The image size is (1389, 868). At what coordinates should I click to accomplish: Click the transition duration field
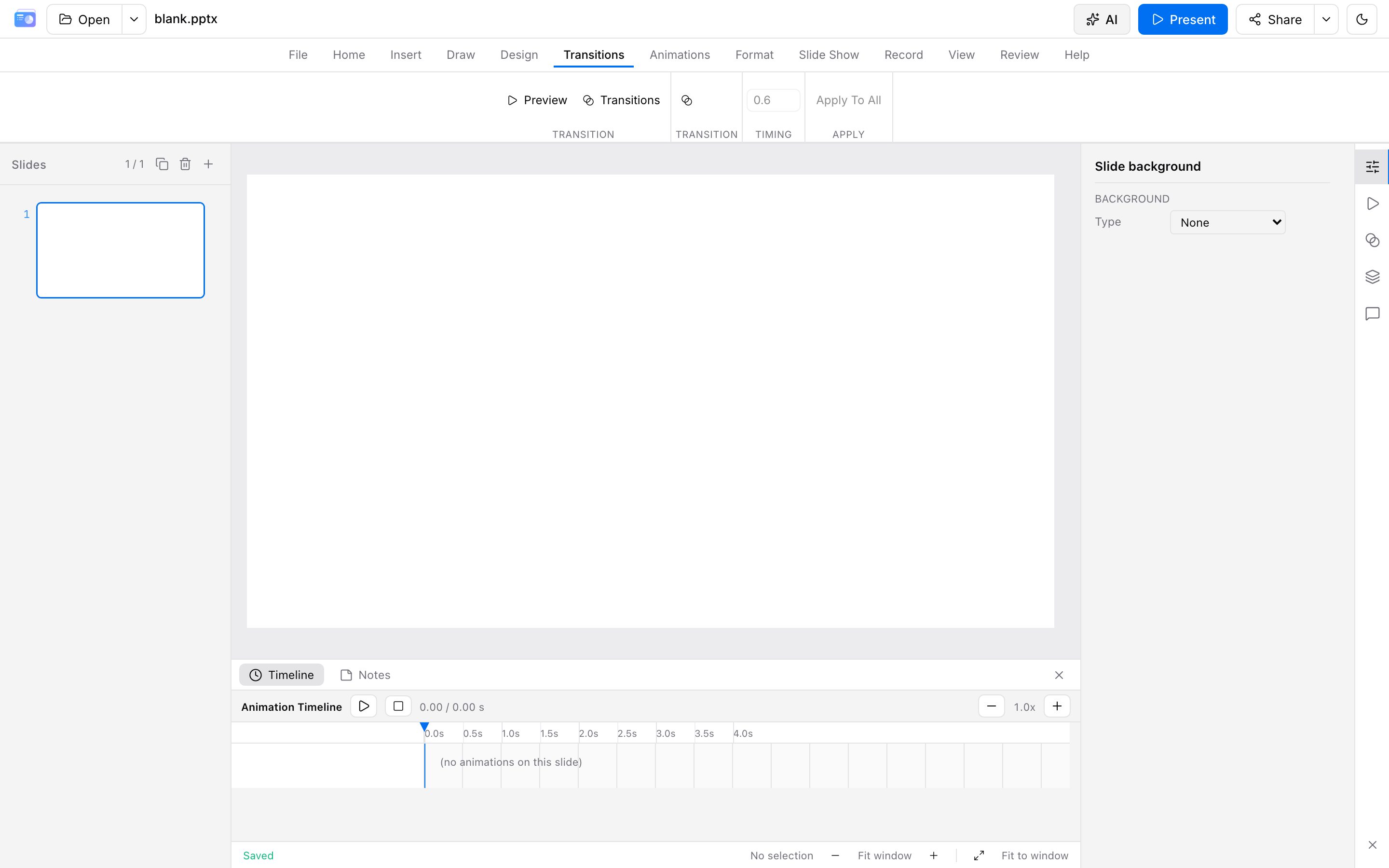tap(773, 100)
